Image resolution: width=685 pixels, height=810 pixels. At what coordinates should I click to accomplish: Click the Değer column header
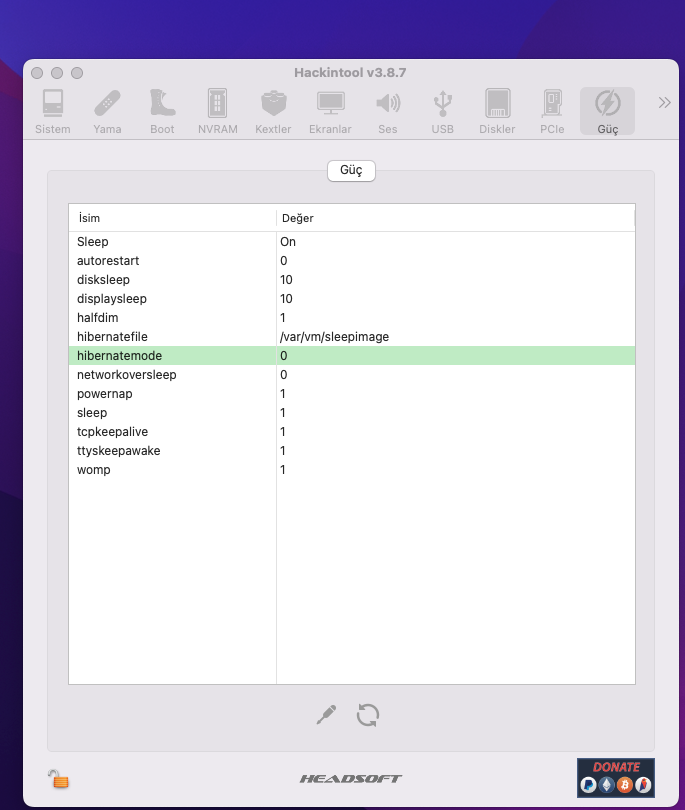[x=455, y=218]
